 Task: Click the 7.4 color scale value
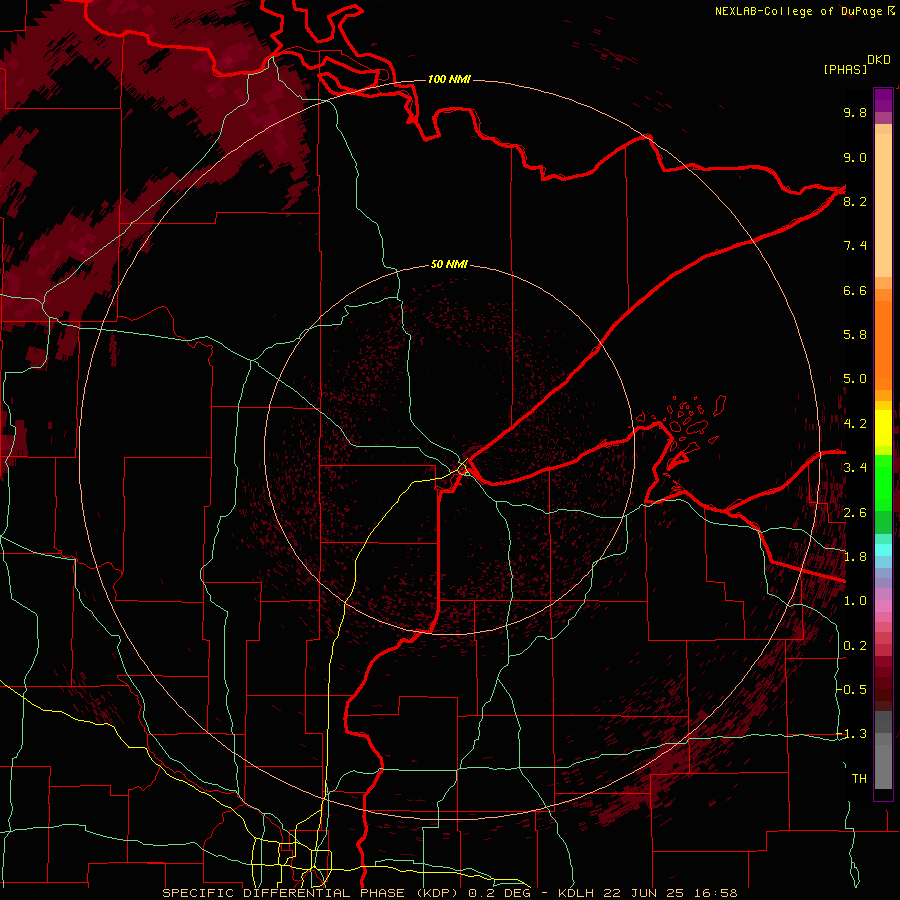(855, 246)
